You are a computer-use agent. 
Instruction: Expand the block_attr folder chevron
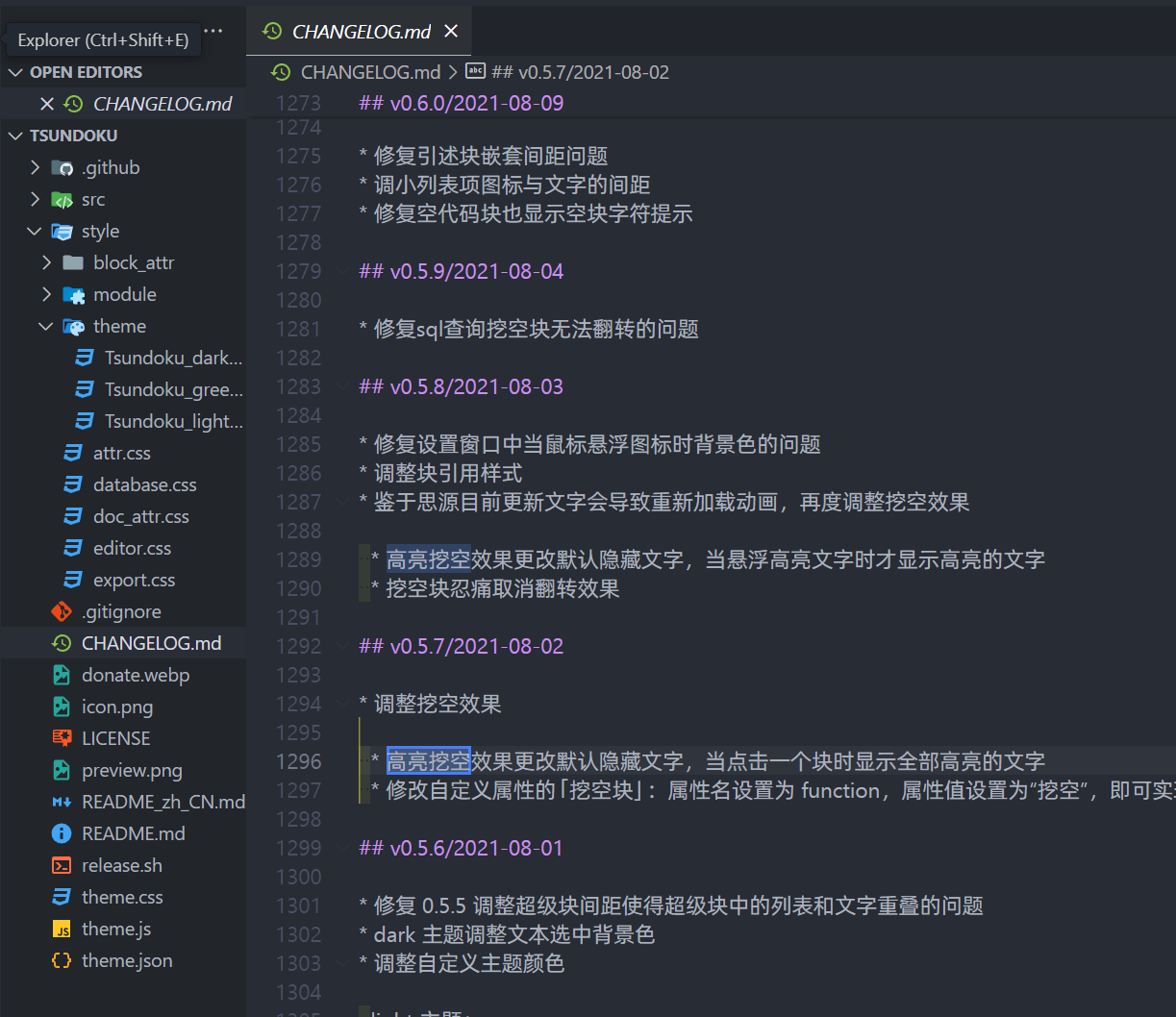coord(47,262)
